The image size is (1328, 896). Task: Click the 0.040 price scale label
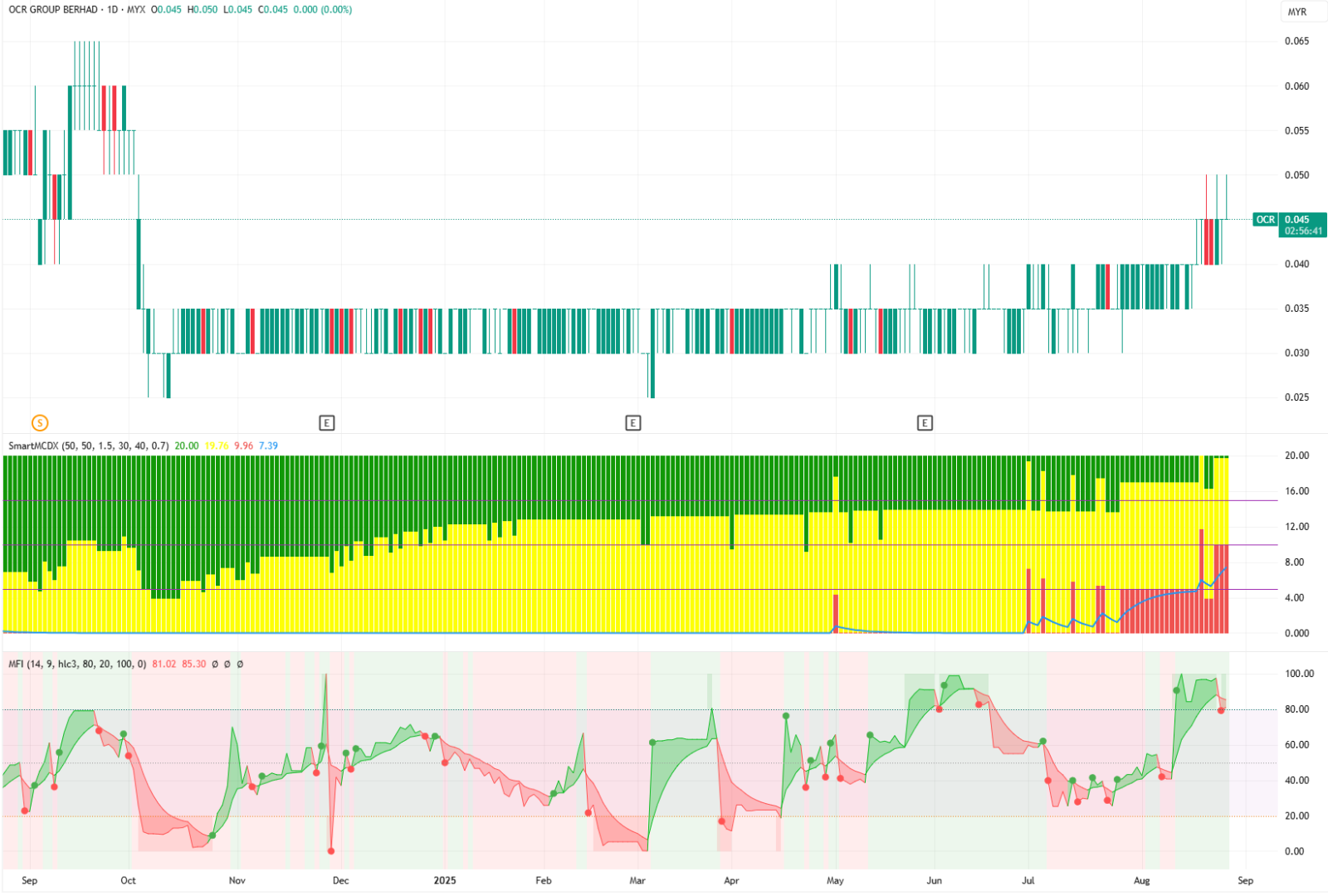pos(1296,265)
